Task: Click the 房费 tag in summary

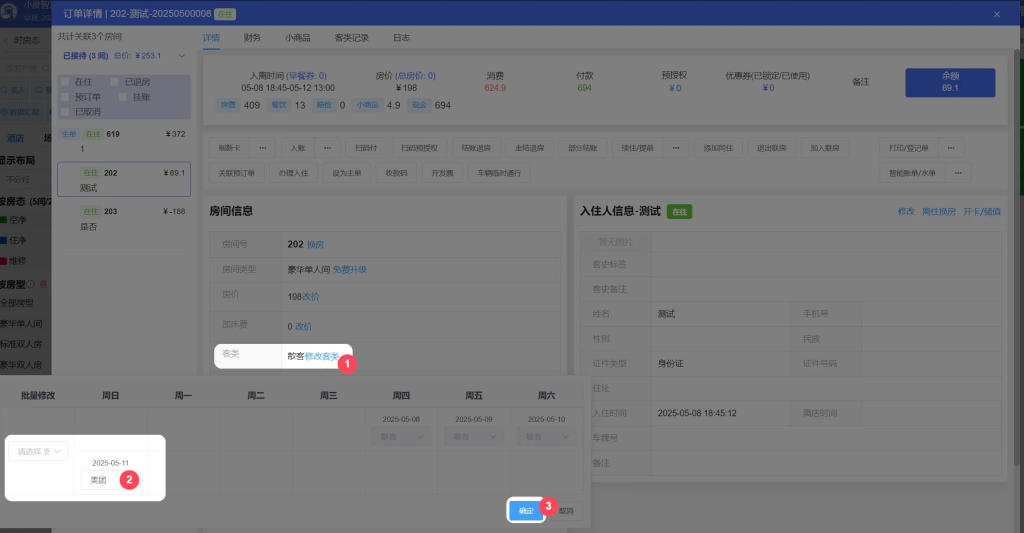Action: click(x=229, y=105)
